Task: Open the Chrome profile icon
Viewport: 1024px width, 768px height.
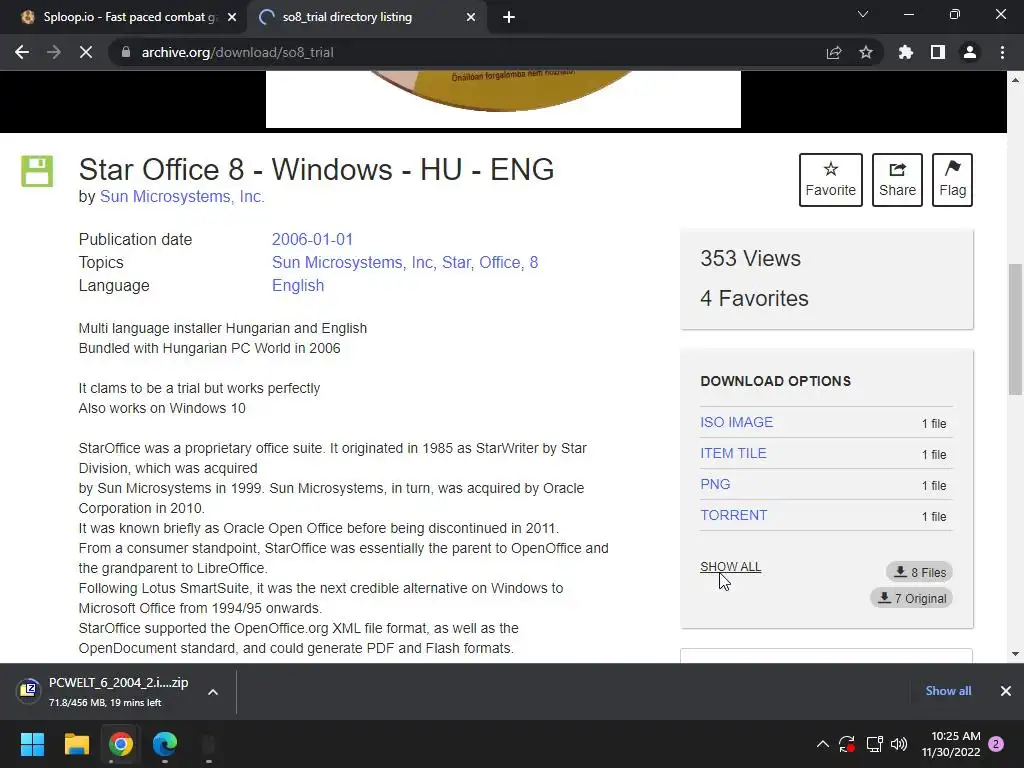Action: (x=970, y=52)
